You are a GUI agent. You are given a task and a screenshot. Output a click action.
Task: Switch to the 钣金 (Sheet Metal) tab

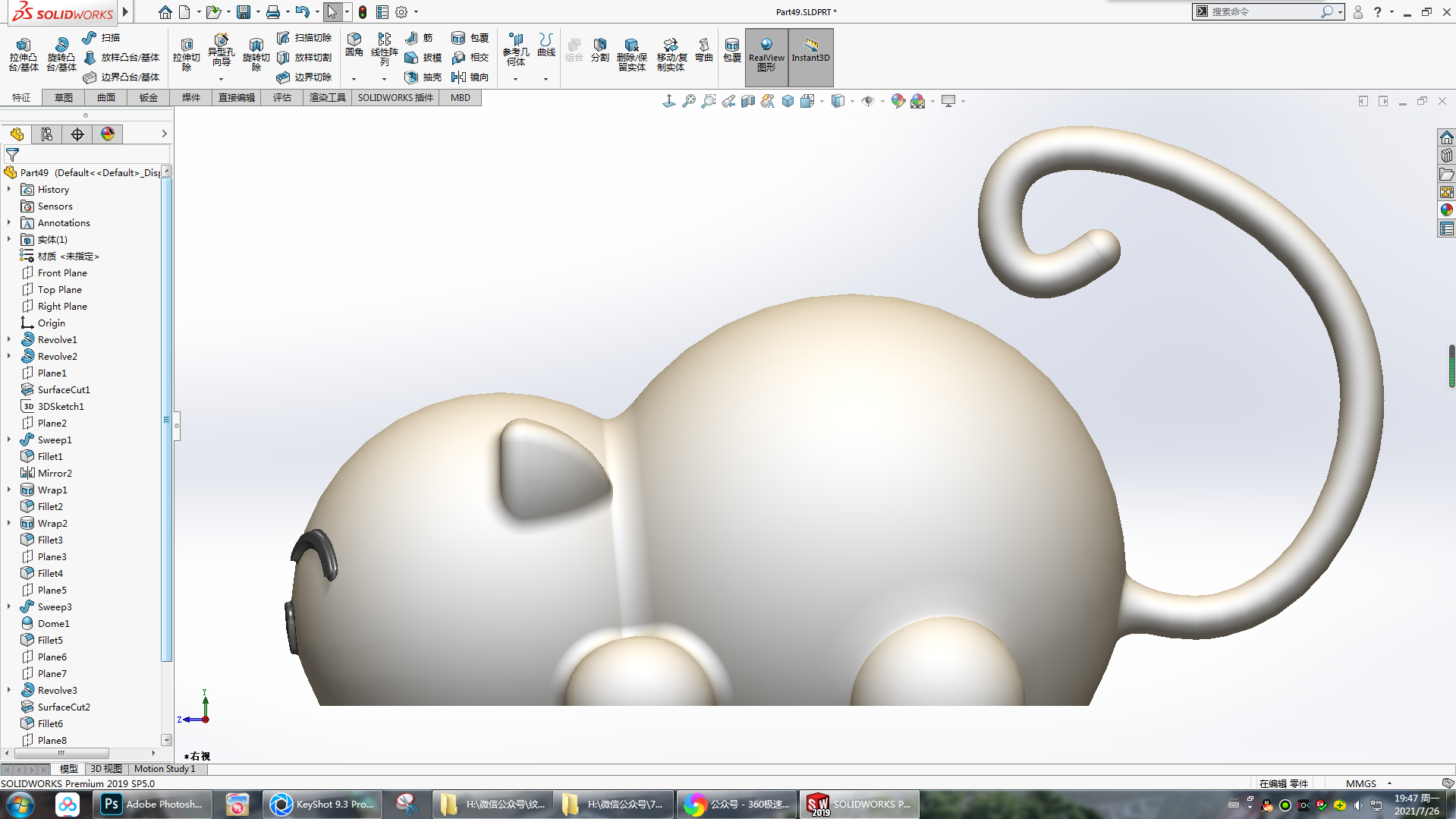149,97
